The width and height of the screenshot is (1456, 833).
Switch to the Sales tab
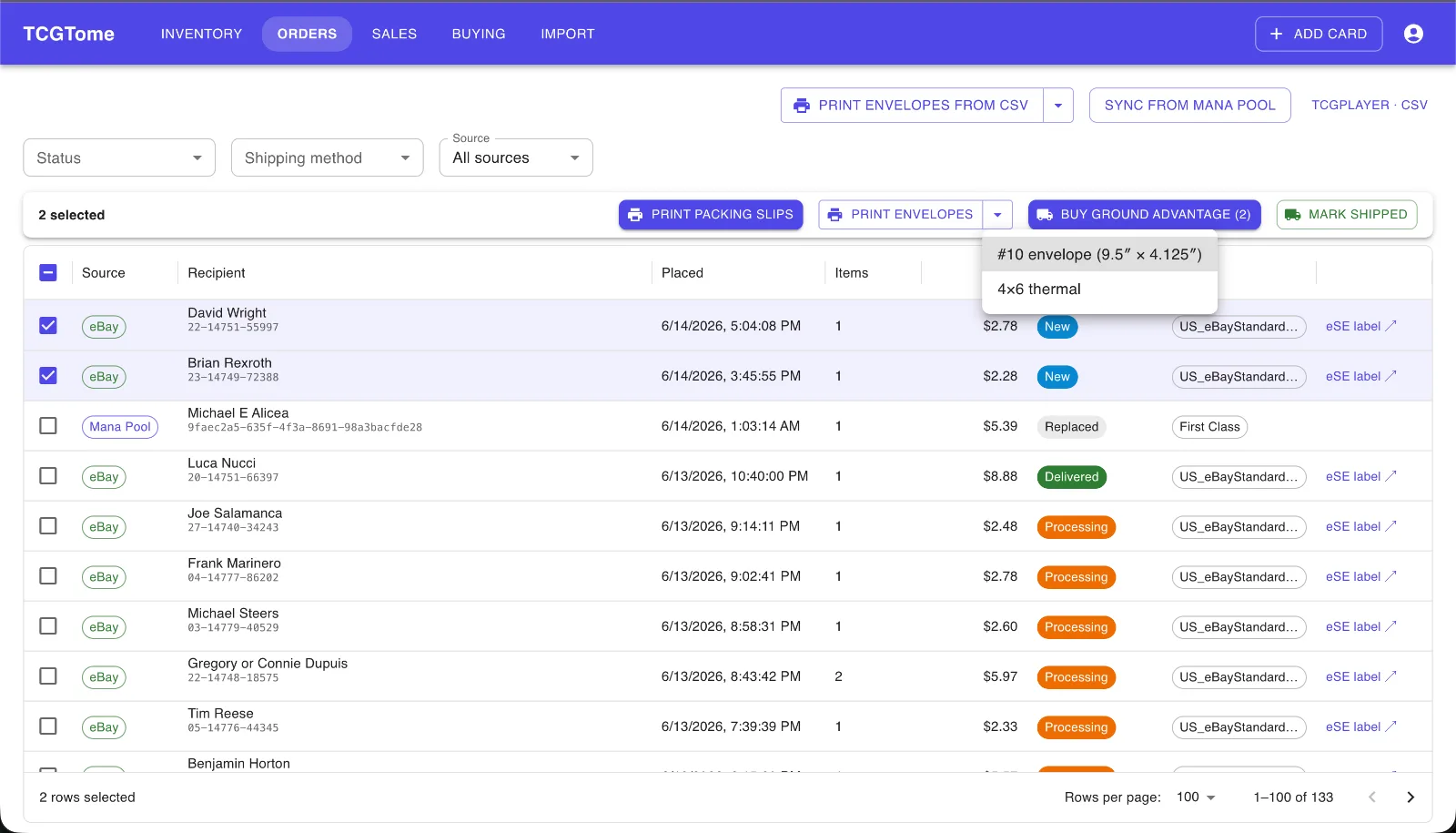click(394, 34)
